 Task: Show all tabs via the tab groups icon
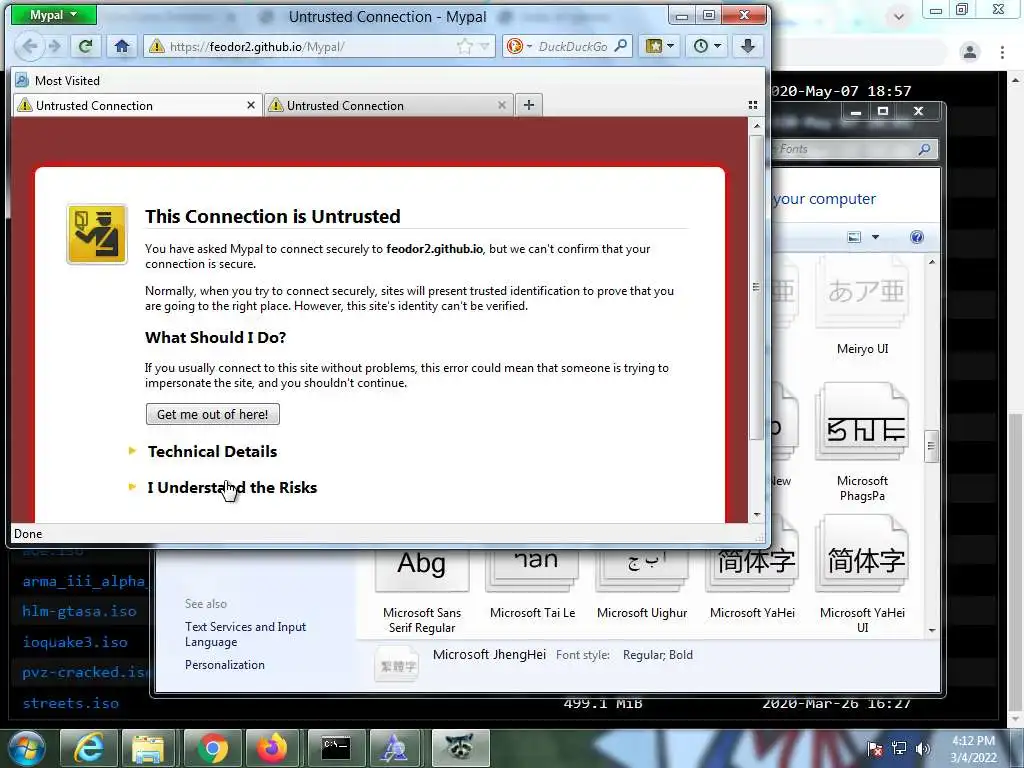click(753, 105)
